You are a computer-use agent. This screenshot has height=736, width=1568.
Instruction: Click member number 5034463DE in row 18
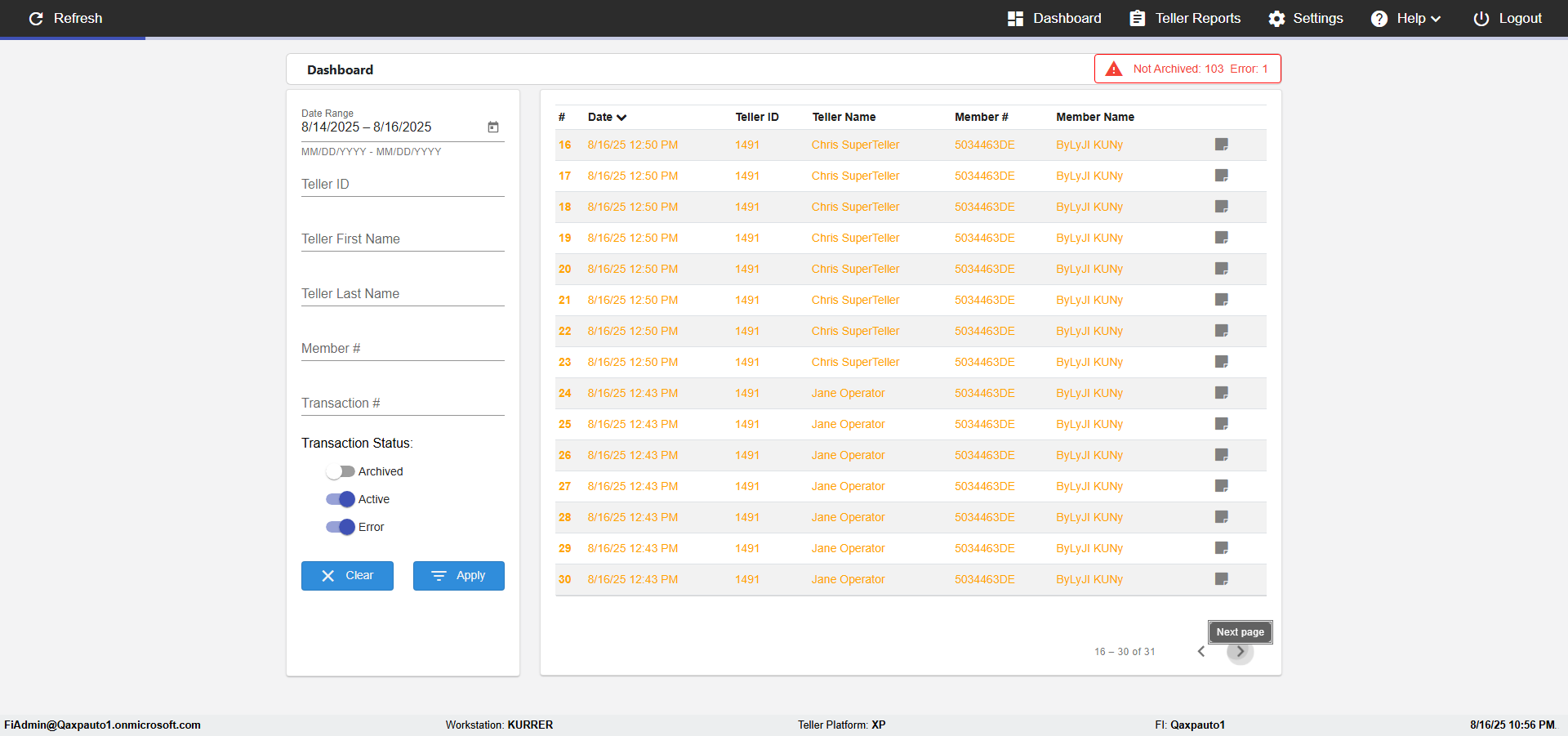tap(985, 207)
